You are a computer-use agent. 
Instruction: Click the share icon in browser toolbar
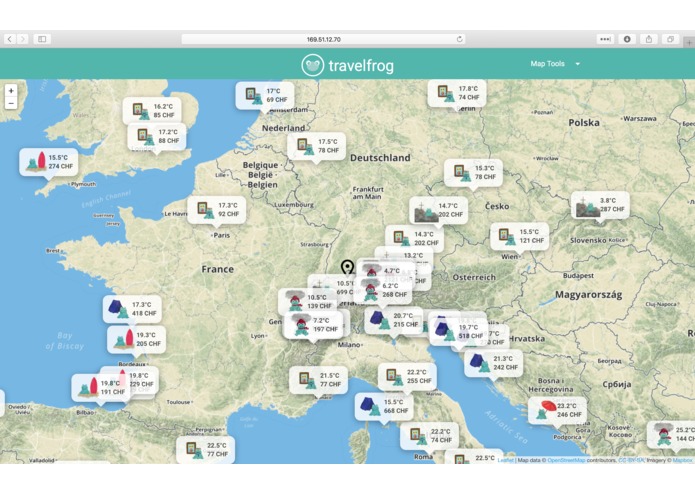(x=648, y=39)
